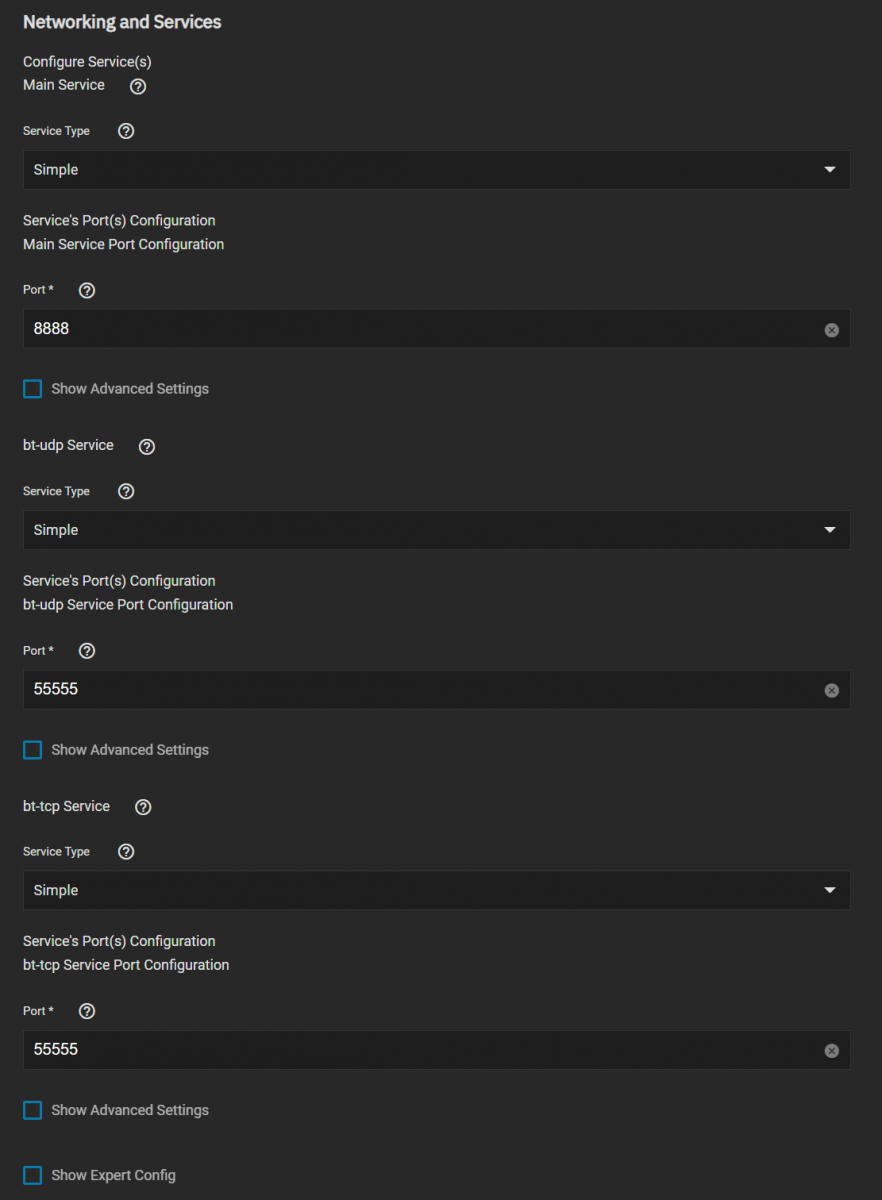Screen dimensions: 882x1200
Task: Click the bt-udp Service Port Configuration text
Action: tap(128, 605)
